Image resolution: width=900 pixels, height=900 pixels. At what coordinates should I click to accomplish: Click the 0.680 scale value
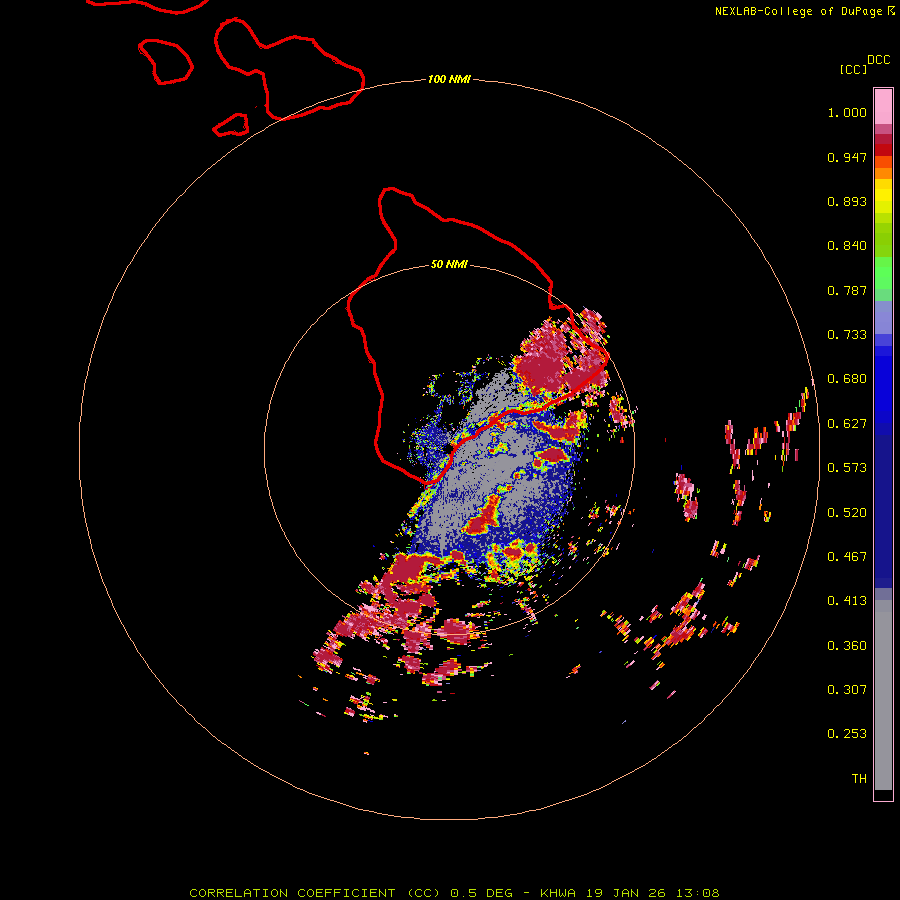(x=847, y=379)
